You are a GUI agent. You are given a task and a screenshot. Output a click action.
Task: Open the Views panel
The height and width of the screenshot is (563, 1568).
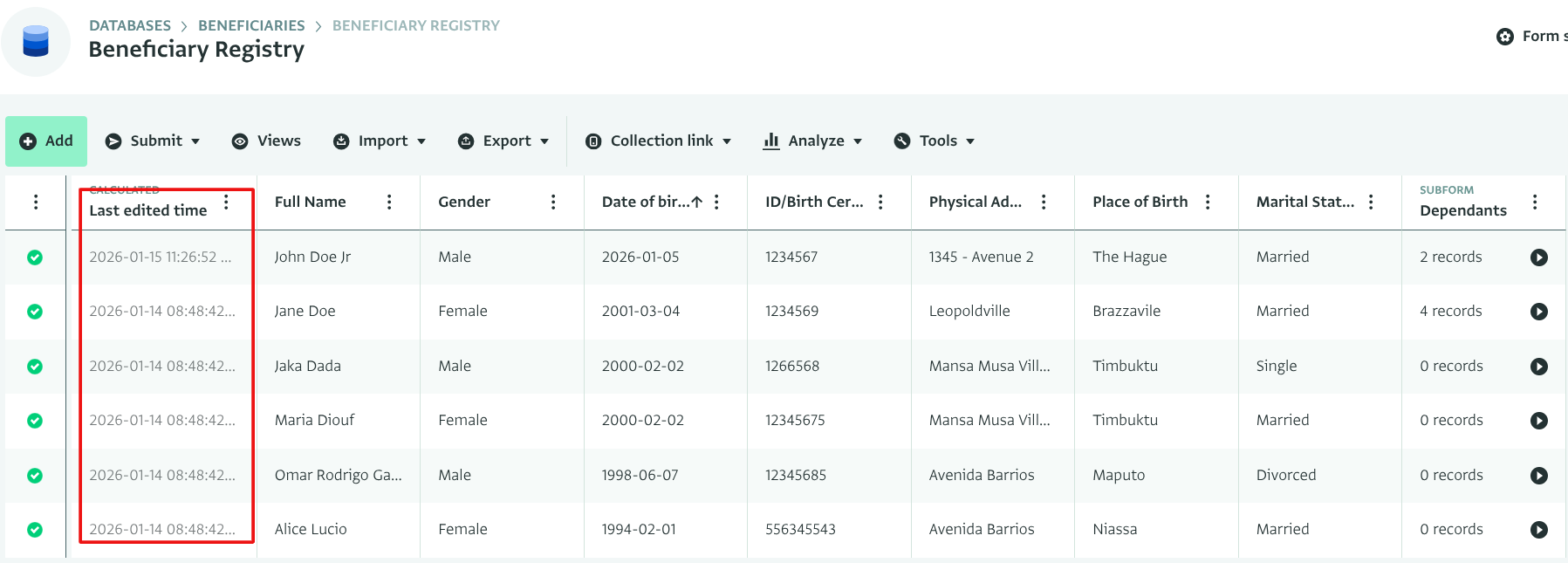coord(266,141)
